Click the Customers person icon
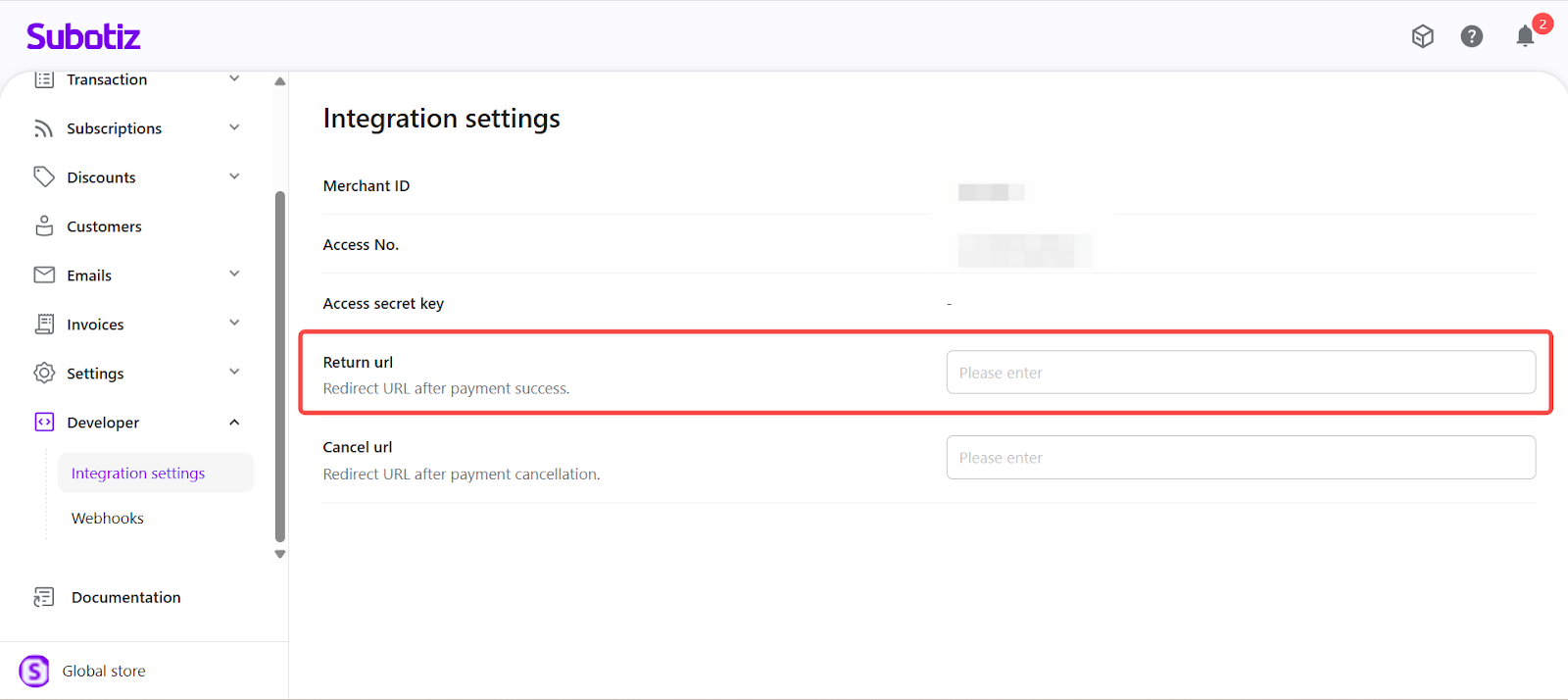The image size is (1568, 700). coord(44,226)
